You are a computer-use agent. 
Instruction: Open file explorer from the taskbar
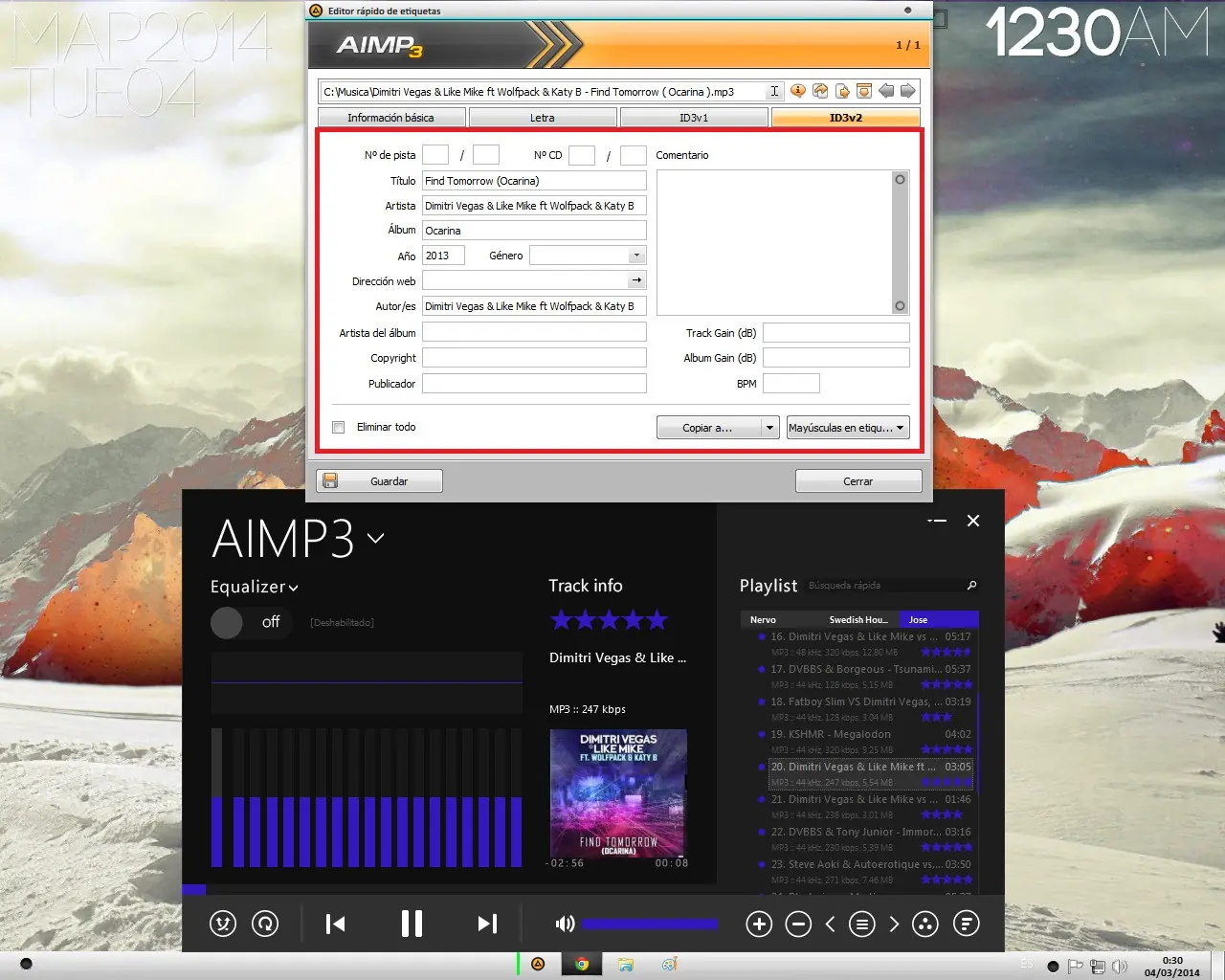(625, 964)
